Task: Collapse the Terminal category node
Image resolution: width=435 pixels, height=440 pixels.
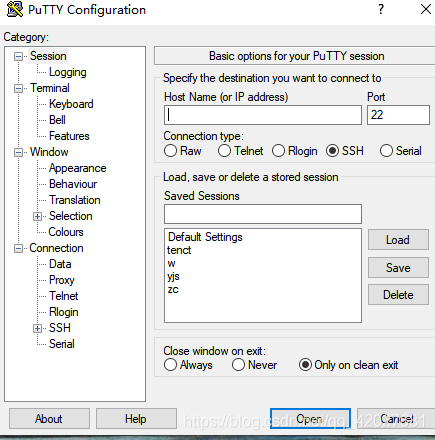Action: (x=19, y=89)
